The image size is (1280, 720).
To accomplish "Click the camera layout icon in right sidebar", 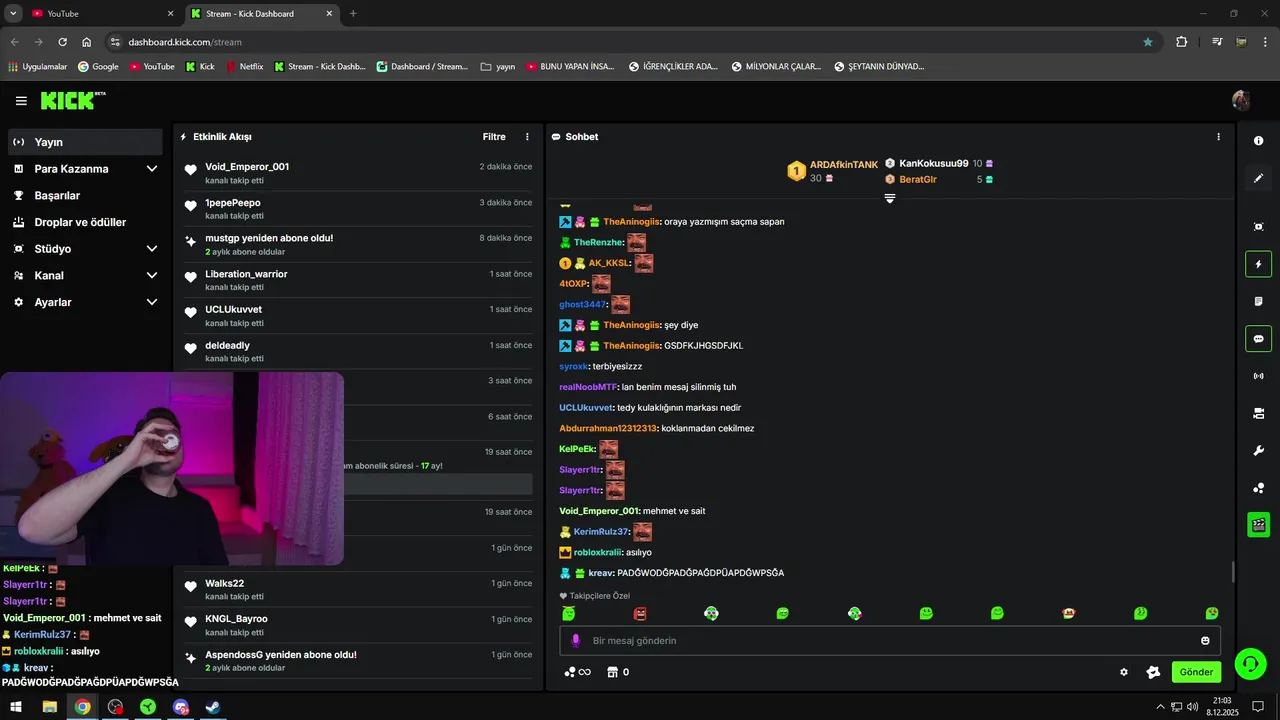I will click(1258, 413).
